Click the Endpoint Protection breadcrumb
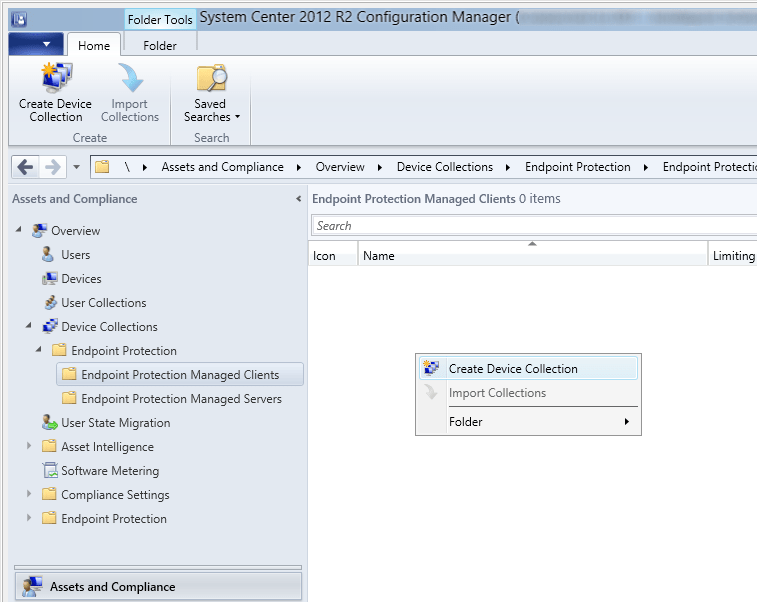 click(577, 167)
